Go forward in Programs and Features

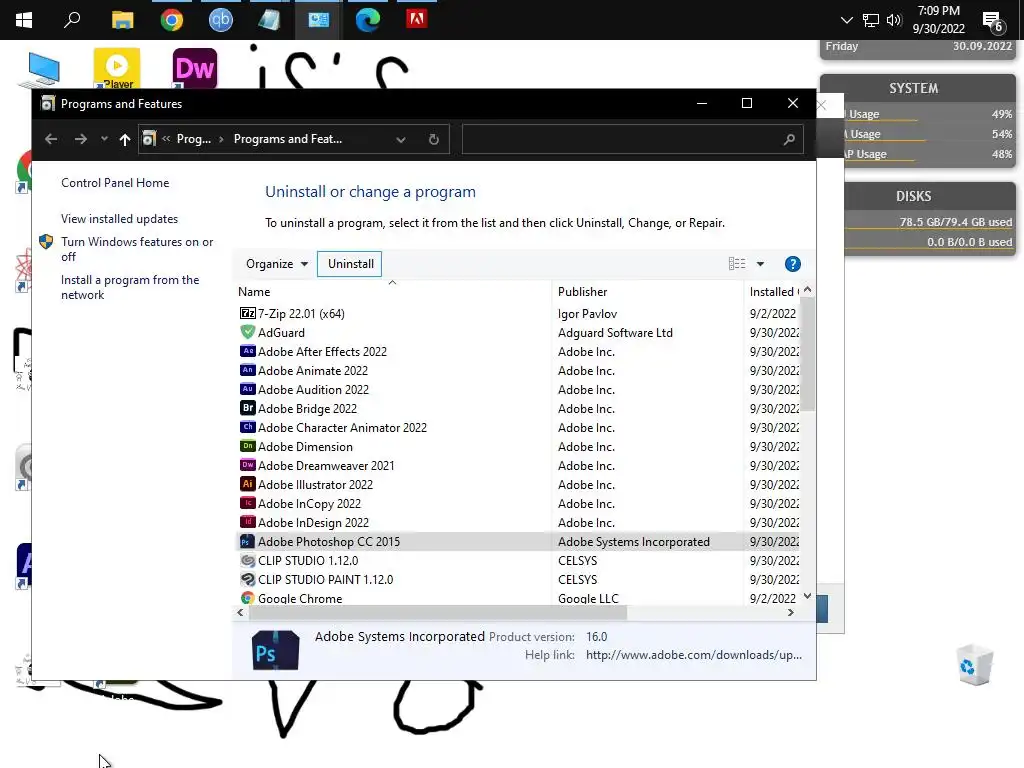[x=80, y=139]
